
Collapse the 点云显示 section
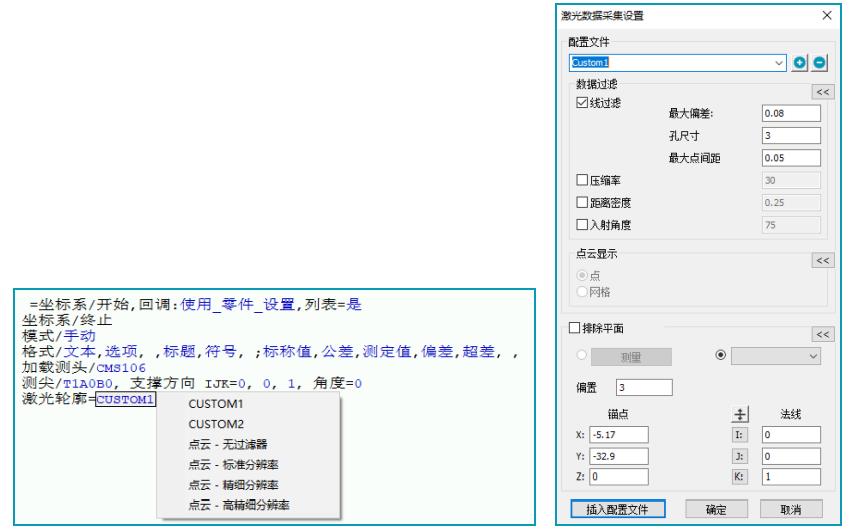[x=823, y=260]
